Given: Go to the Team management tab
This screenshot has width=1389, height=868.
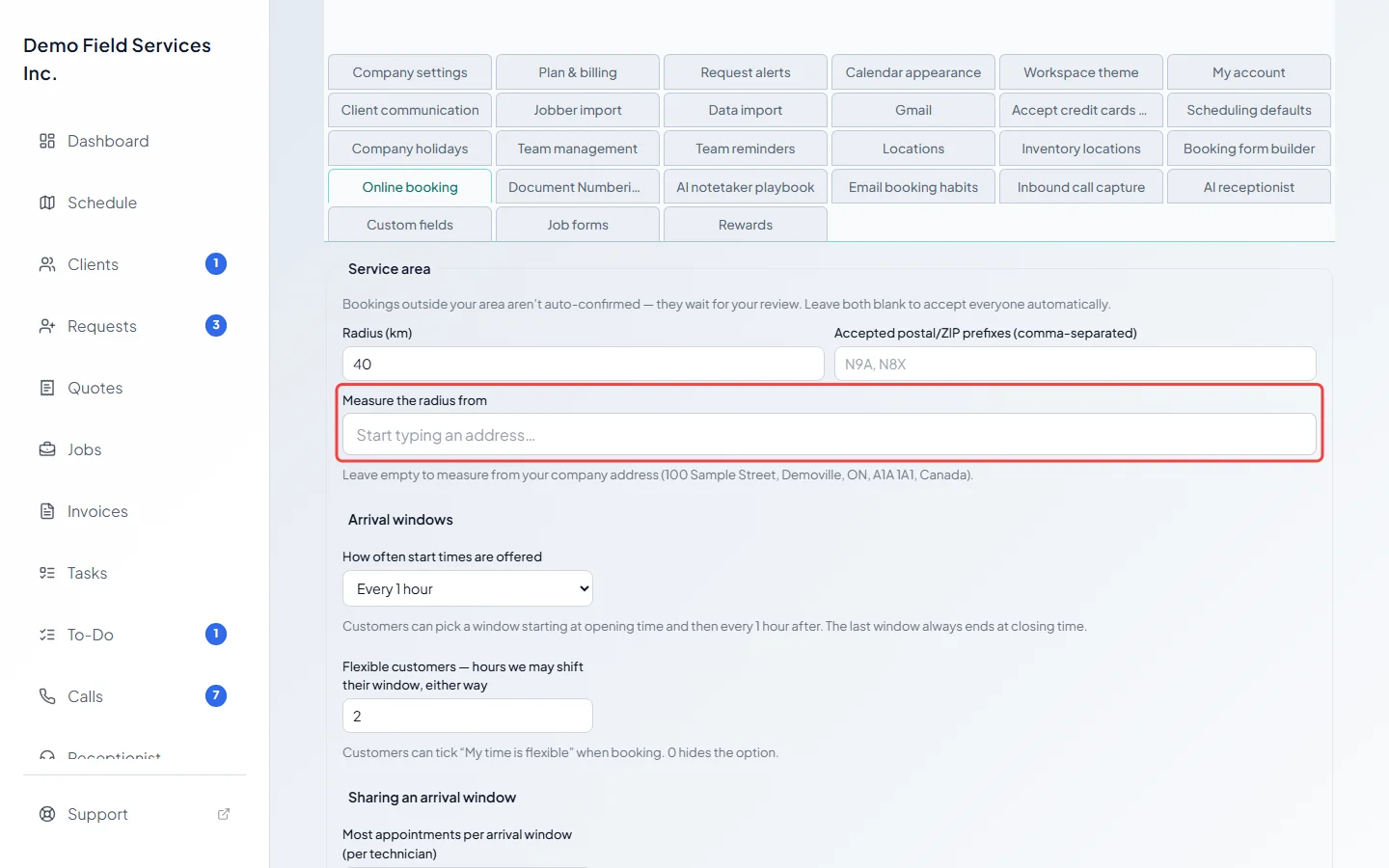Looking at the screenshot, I should click(578, 149).
